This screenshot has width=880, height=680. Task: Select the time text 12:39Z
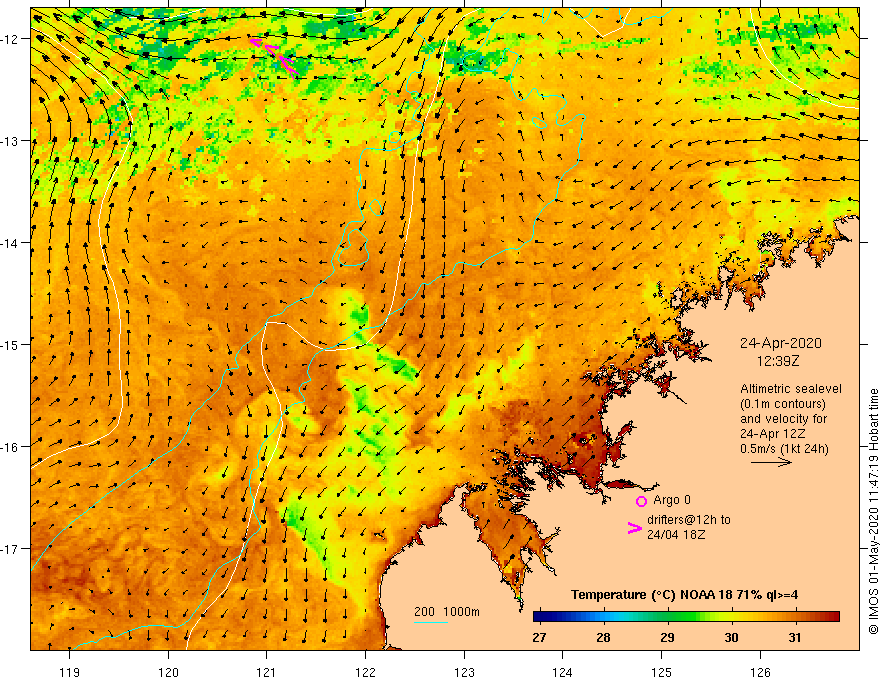[778, 361]
